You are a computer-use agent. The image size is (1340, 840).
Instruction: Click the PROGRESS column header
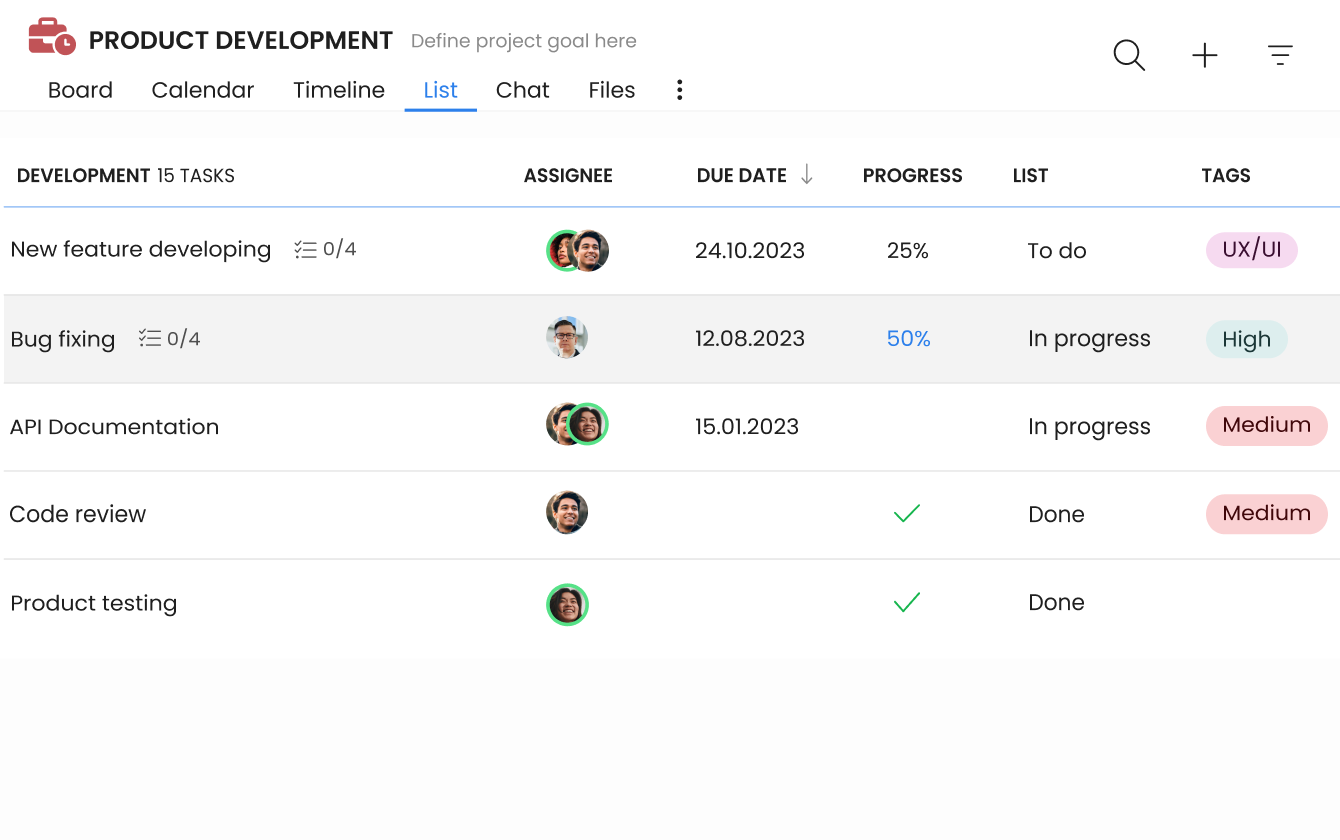[x=913, y=176]
